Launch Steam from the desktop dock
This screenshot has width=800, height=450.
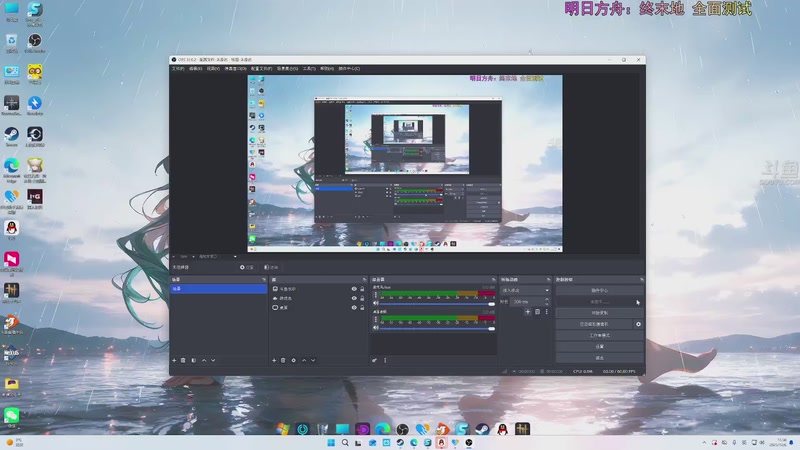pos(482,429)
